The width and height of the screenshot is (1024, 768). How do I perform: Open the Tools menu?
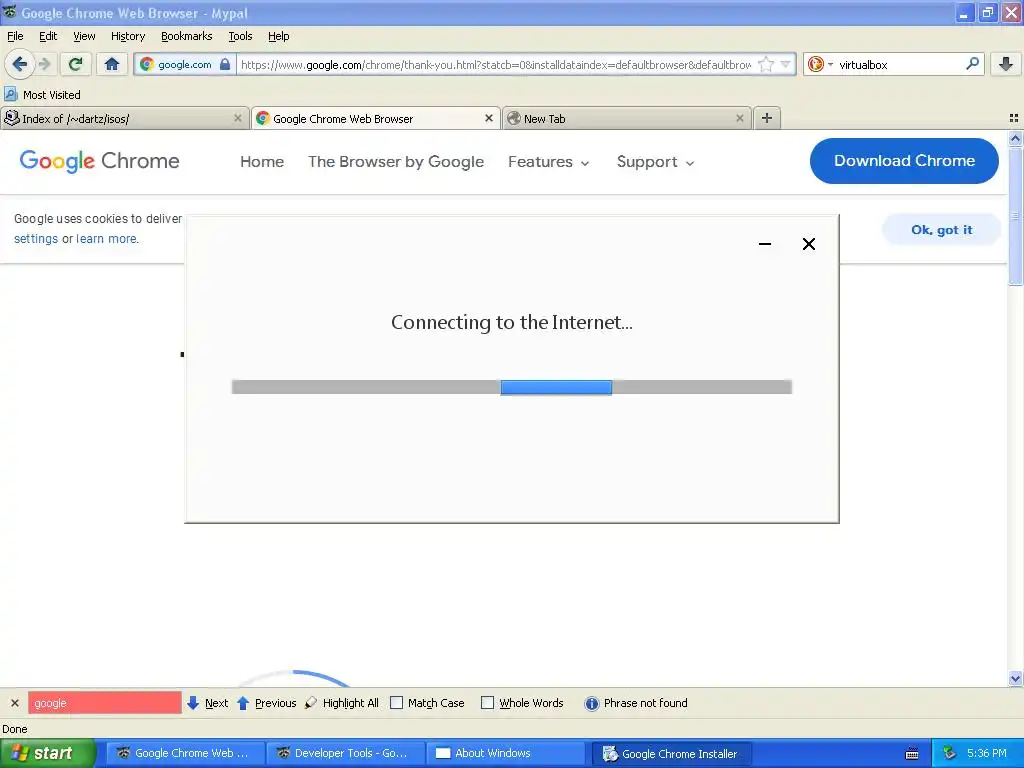(x=240, y=36)
